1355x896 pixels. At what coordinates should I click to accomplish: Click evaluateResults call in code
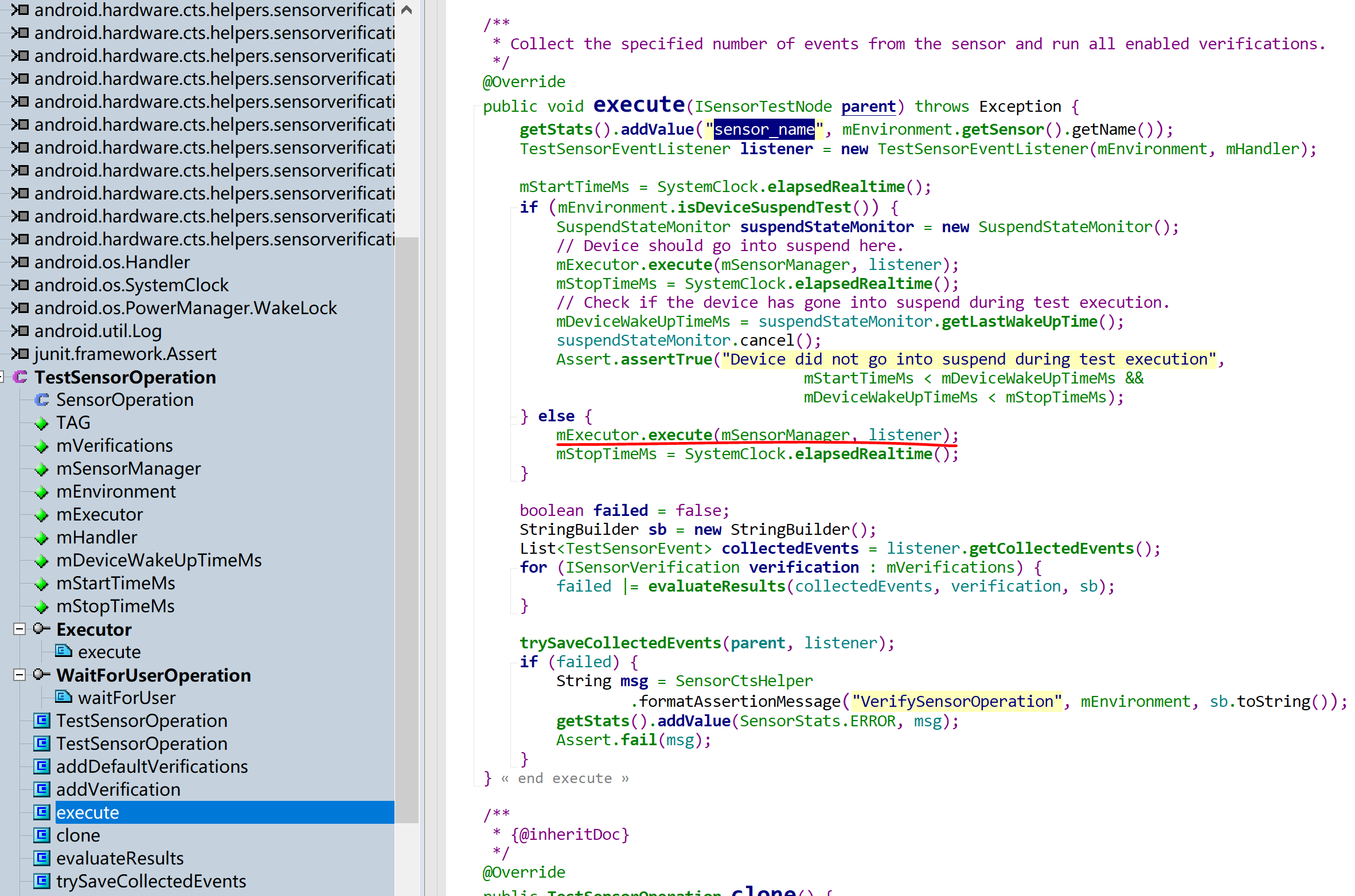coord(716,586)
